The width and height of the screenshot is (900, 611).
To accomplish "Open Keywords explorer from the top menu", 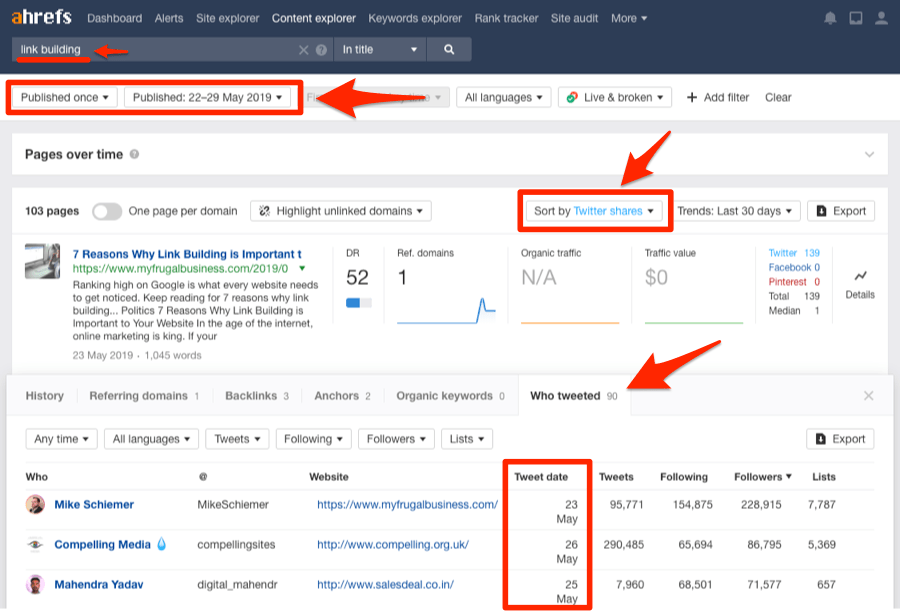I will pyautogui.click(x=415, y=17).
